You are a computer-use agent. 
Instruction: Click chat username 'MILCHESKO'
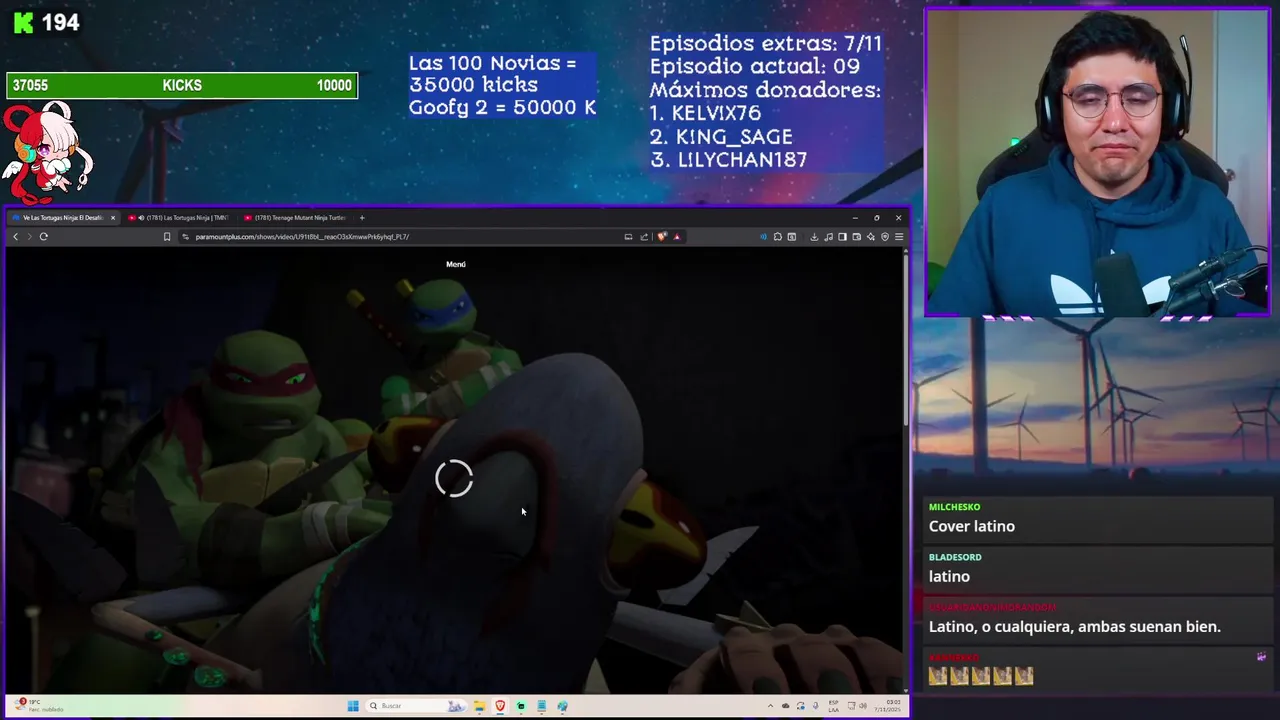click(955, 507)
